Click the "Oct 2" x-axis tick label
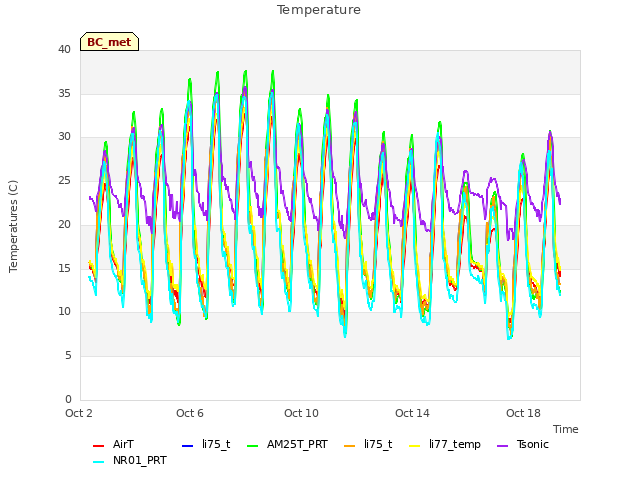Screen dimensions: 640x480 (79, 413)
